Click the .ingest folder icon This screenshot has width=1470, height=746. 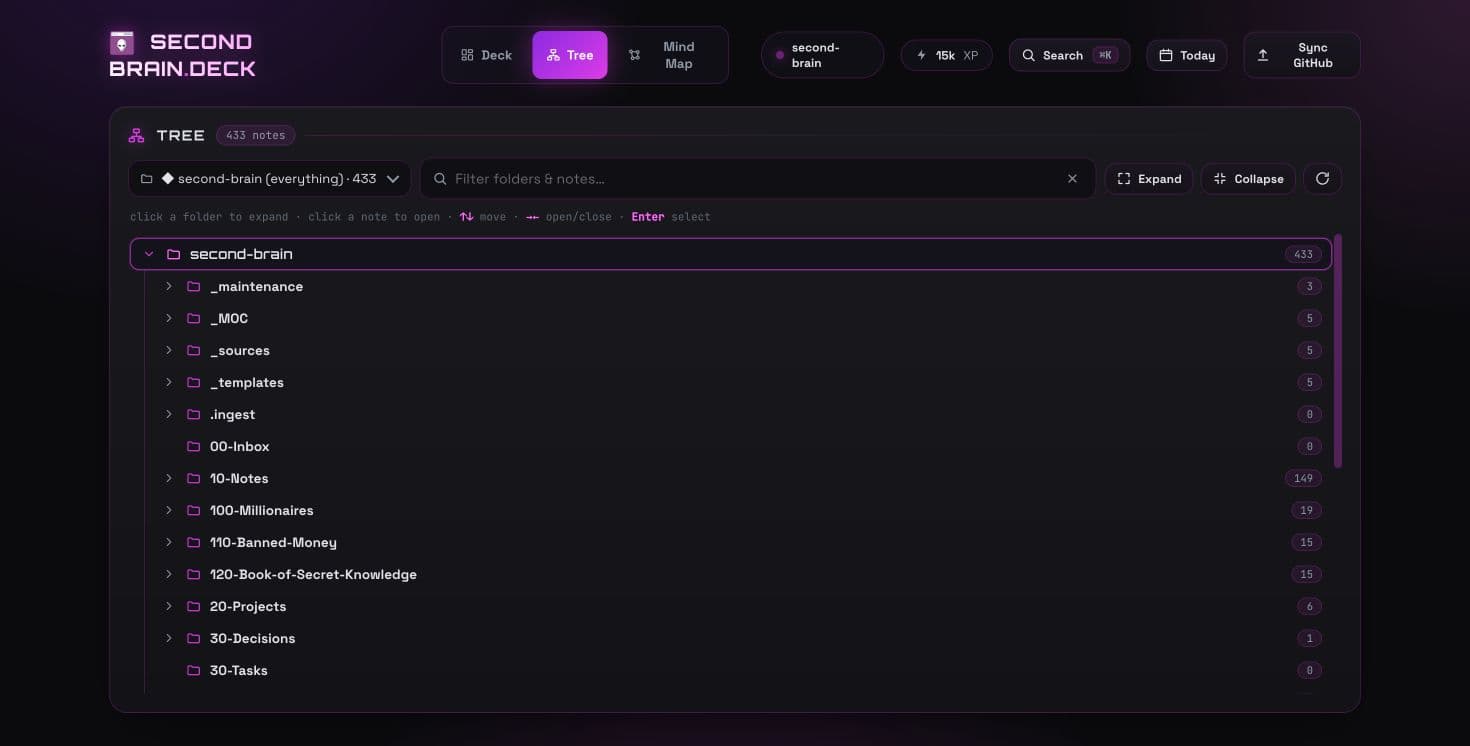click(x=194, y=414)
